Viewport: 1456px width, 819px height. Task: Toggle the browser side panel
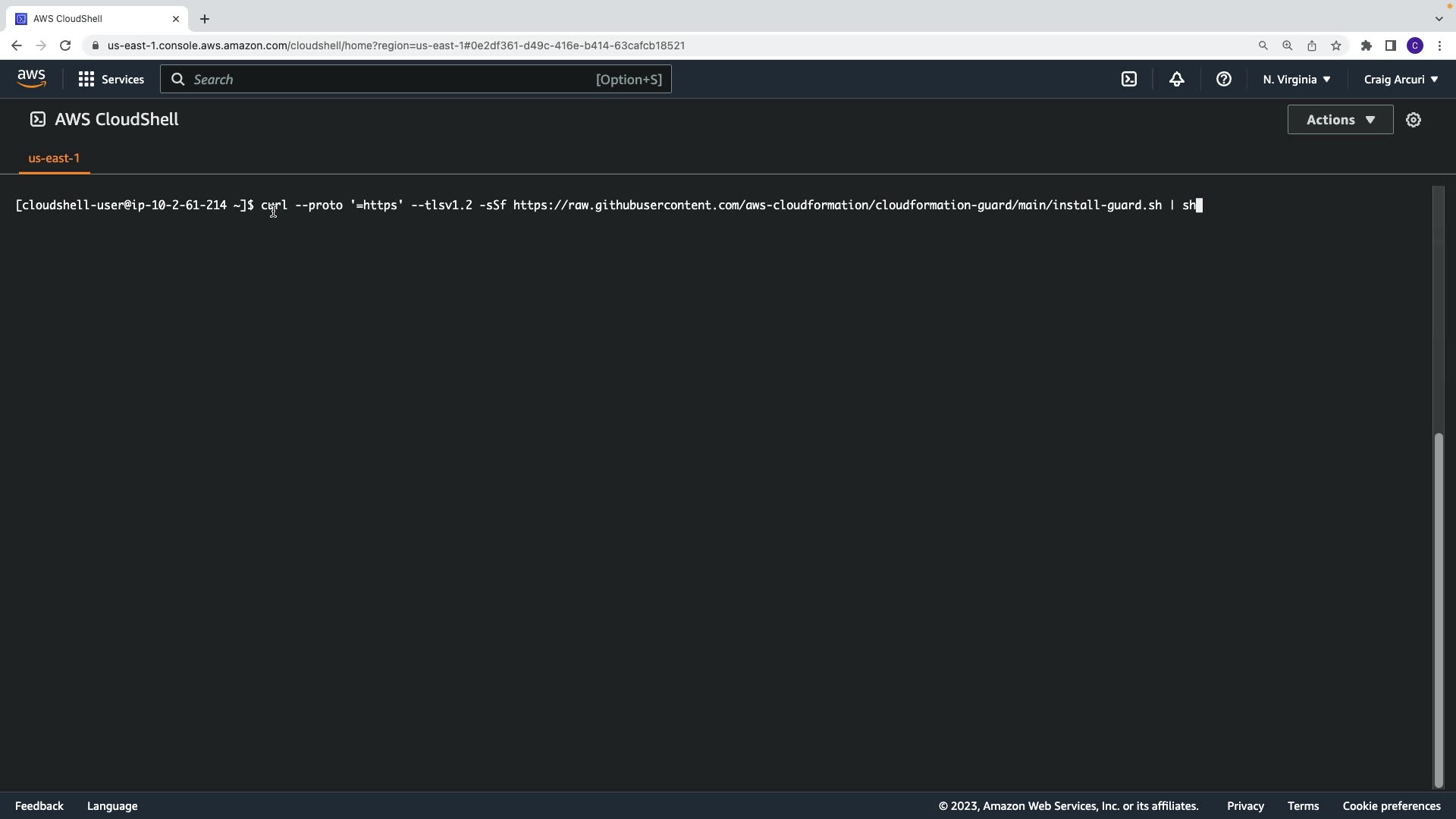[1390, 45]
